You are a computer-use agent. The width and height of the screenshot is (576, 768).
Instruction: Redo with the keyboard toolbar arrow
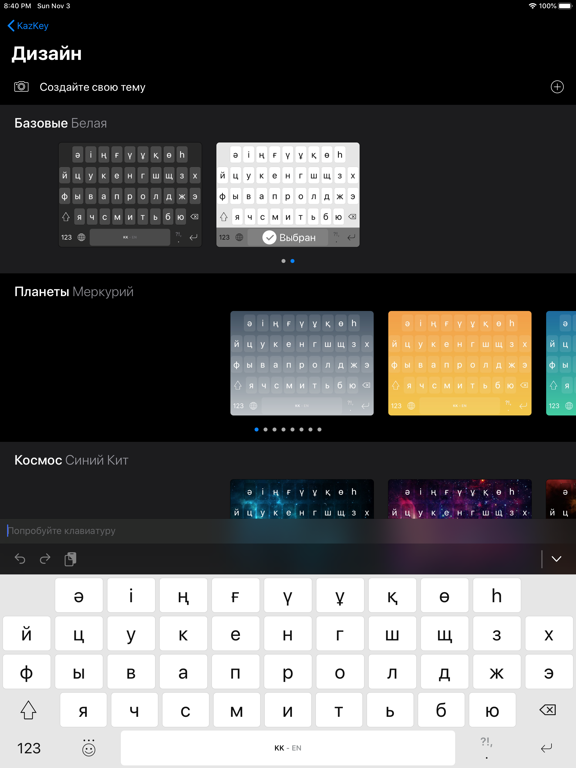point(45,559)
